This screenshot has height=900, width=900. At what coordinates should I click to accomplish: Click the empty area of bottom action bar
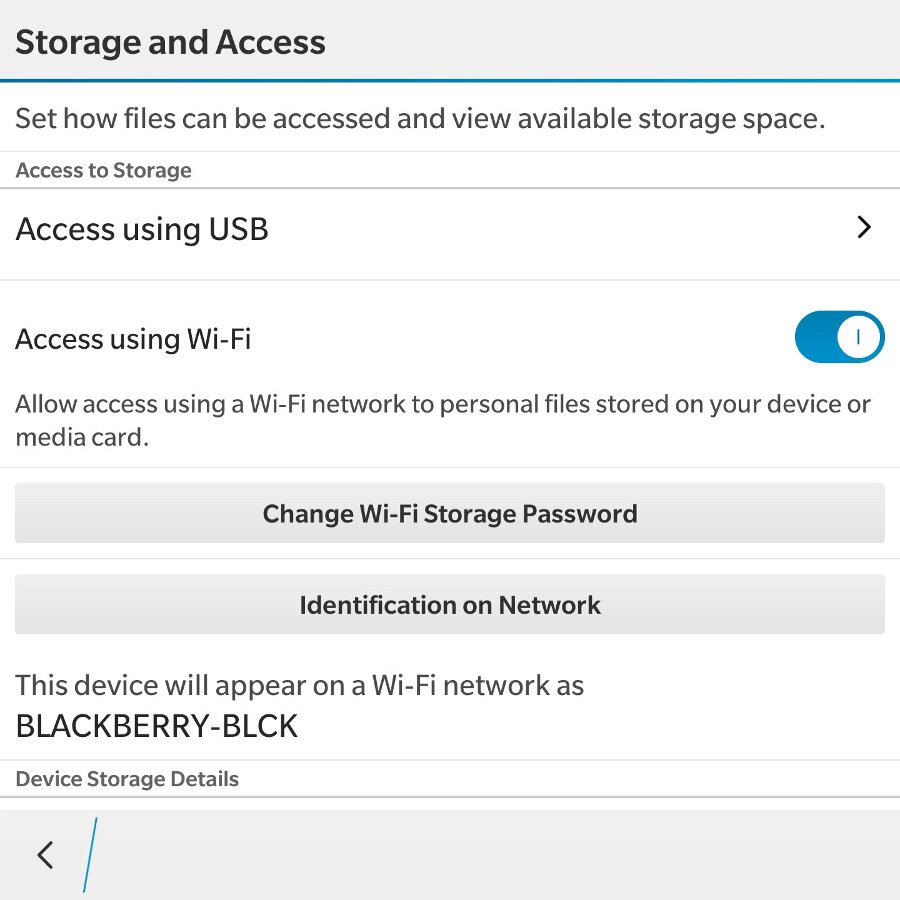tap(500, 855)
